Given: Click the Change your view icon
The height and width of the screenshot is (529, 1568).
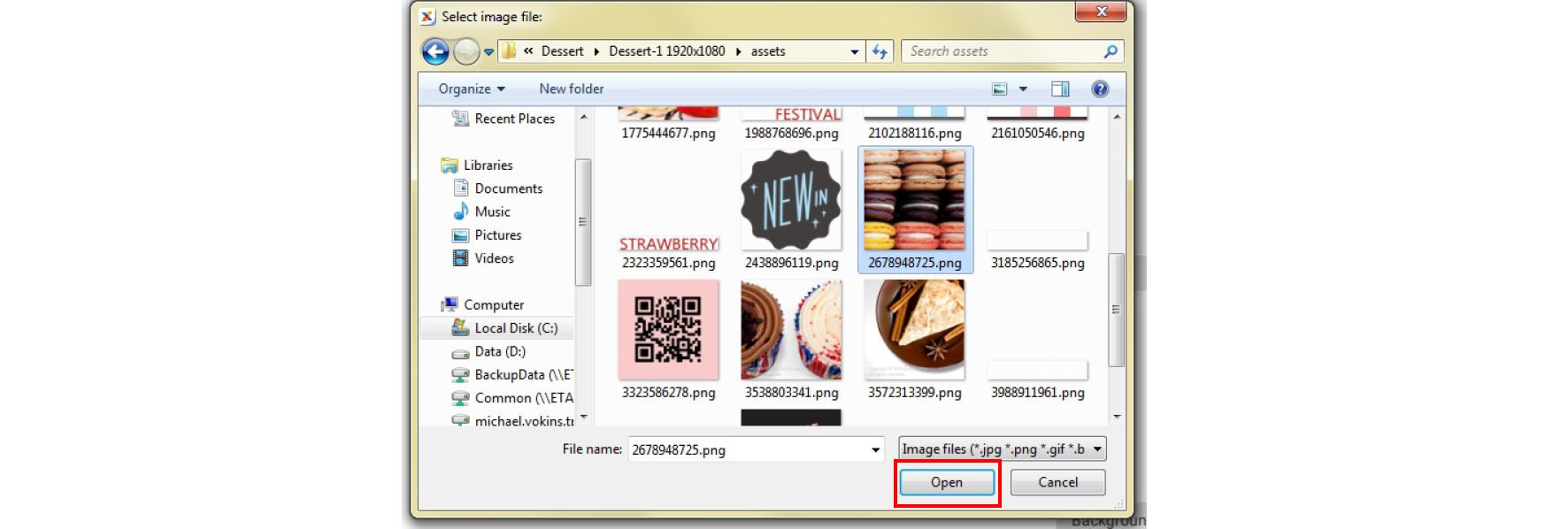Looking at the screenshot, I should coord(1000,89).
